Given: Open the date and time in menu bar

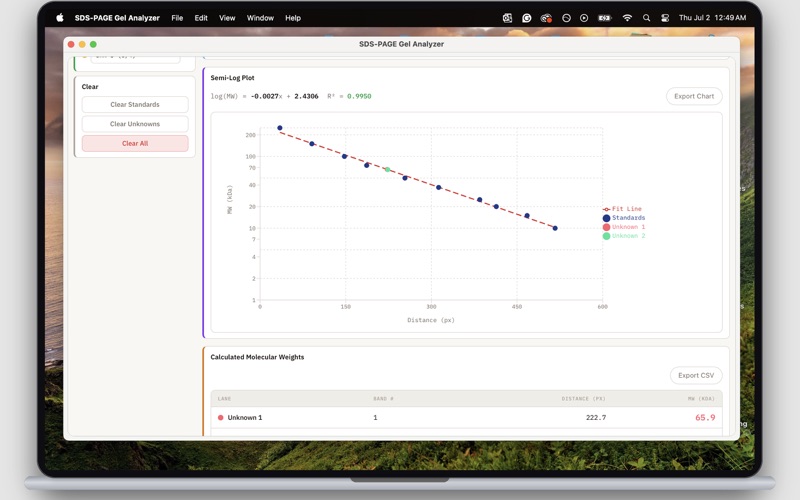Looking at the screenshot, I should tap(712, 18).
